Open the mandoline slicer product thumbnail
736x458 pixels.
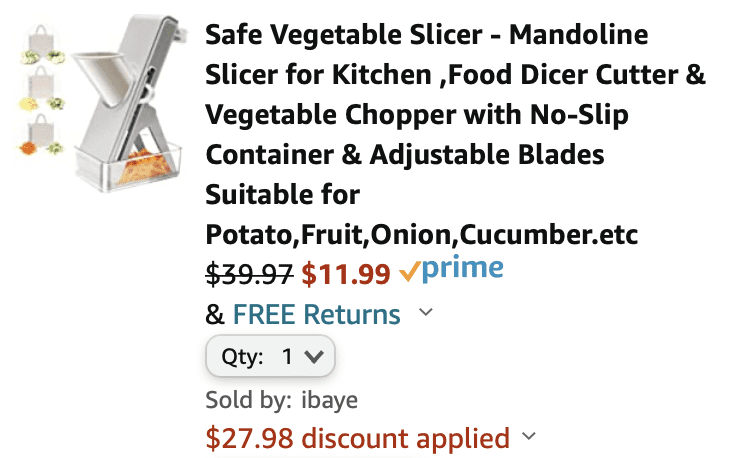pos(101,103)
